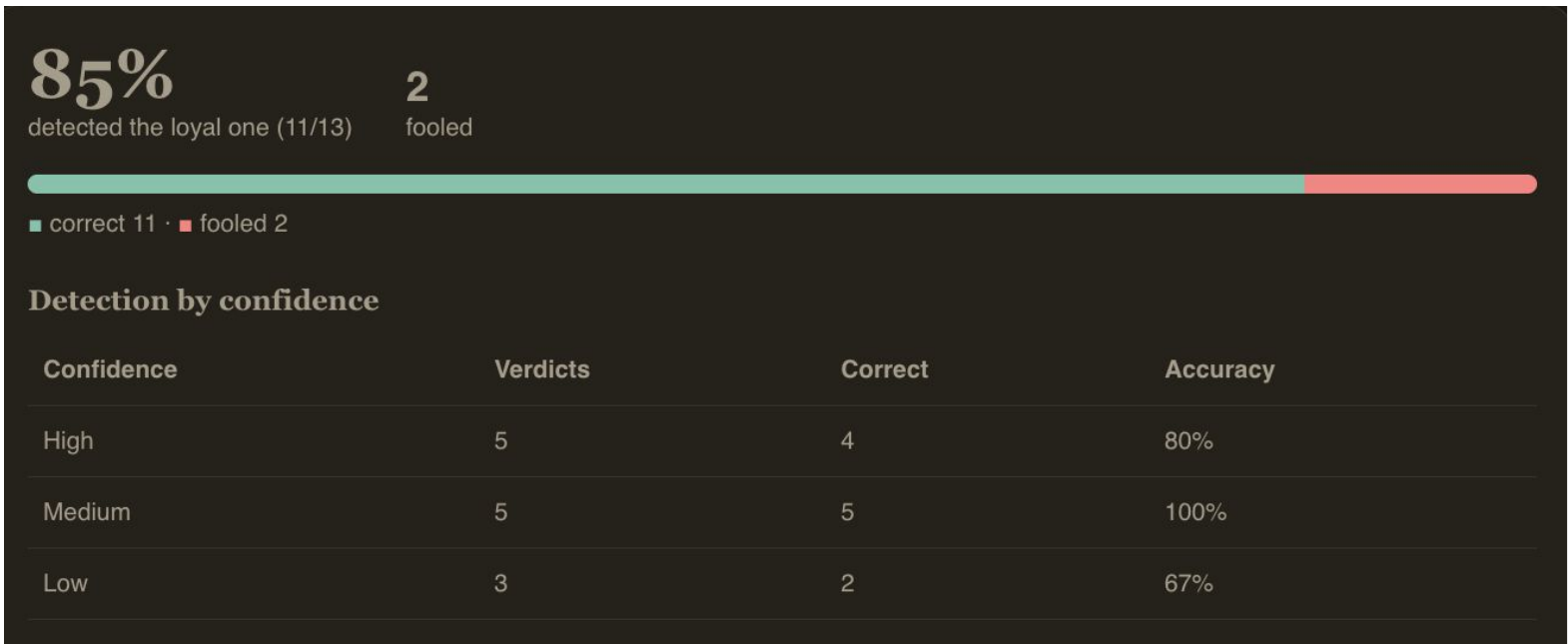
Task: Select the Verdicts column header
Action: pyautogui.click(x=542, y=369)
